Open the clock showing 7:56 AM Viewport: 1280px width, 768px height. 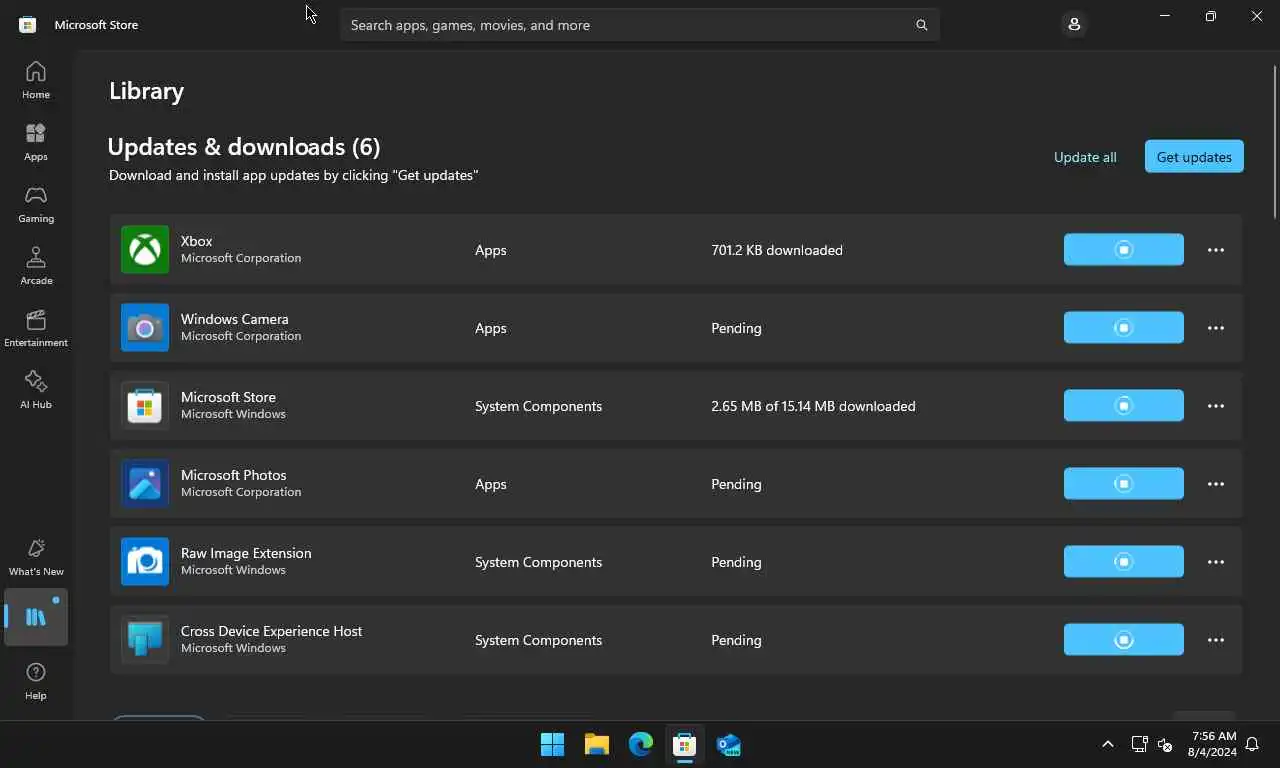[x=1213, y=744]
